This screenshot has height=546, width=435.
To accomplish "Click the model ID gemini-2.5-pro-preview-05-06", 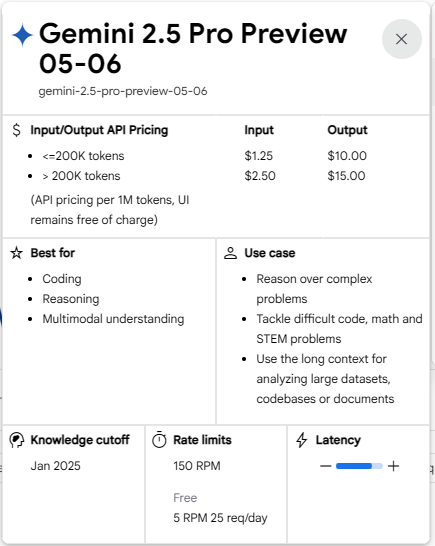I will coord(123,91).
